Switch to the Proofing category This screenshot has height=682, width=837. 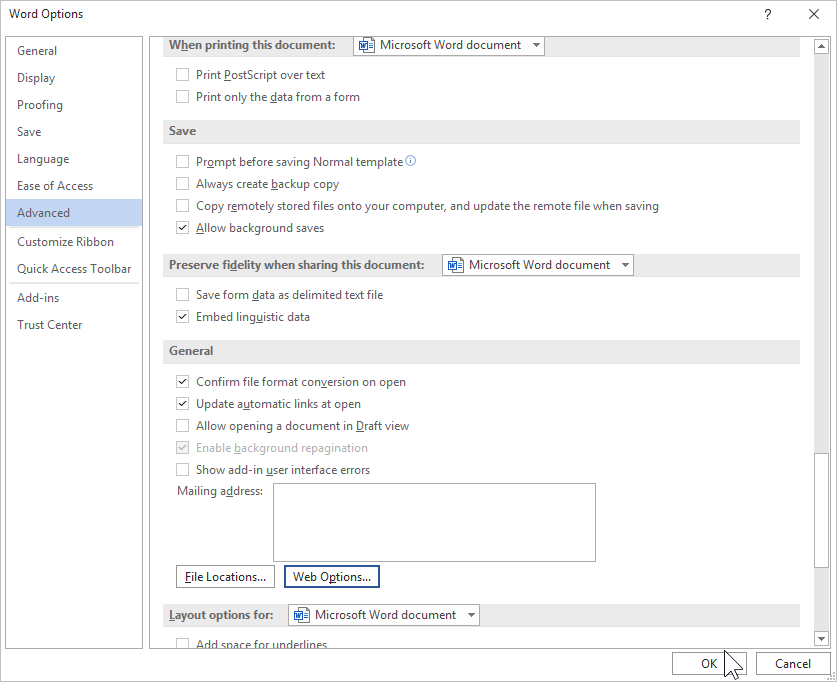pos(40,105)
